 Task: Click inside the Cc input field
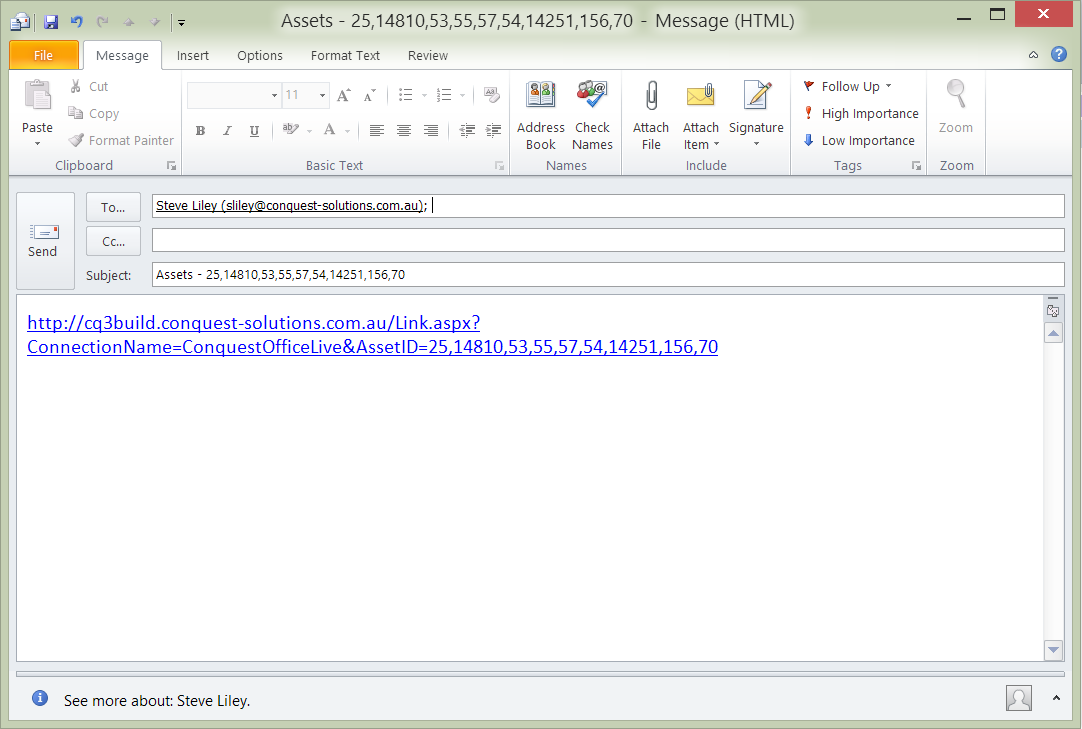point(608,240)
